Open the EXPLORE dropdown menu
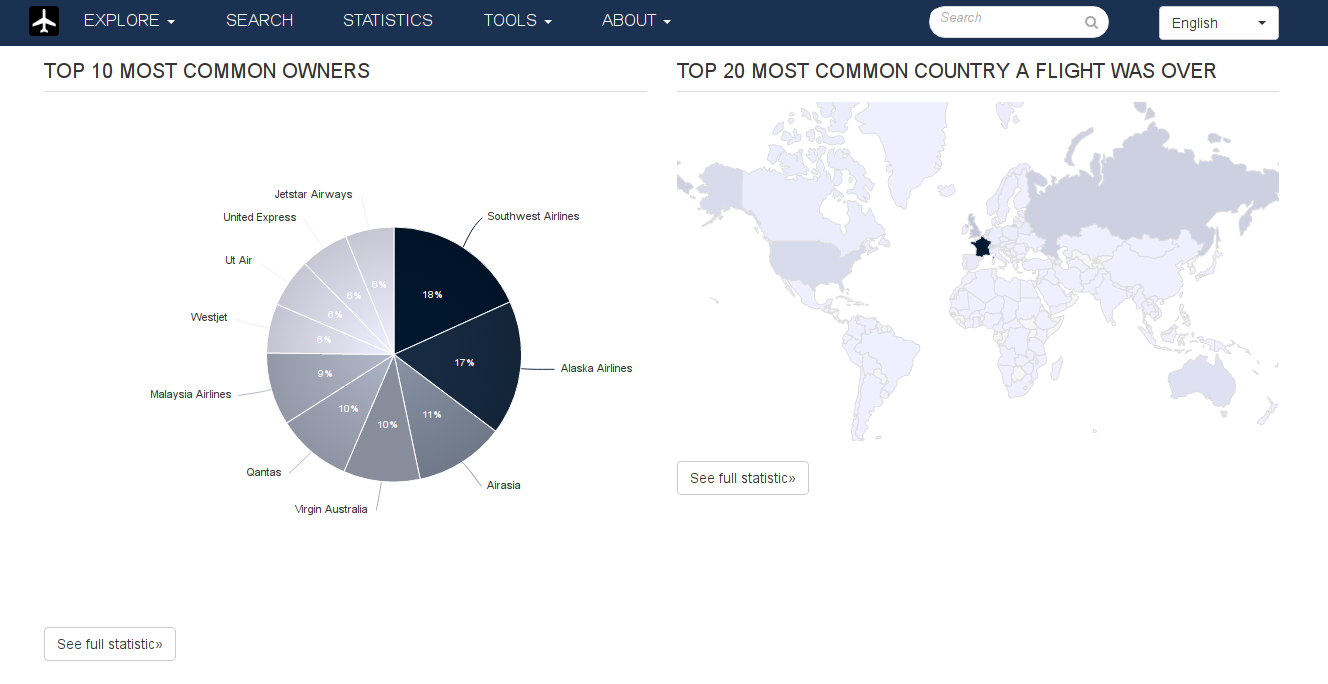Screen dimensions: 1328x684 (130, 21)
